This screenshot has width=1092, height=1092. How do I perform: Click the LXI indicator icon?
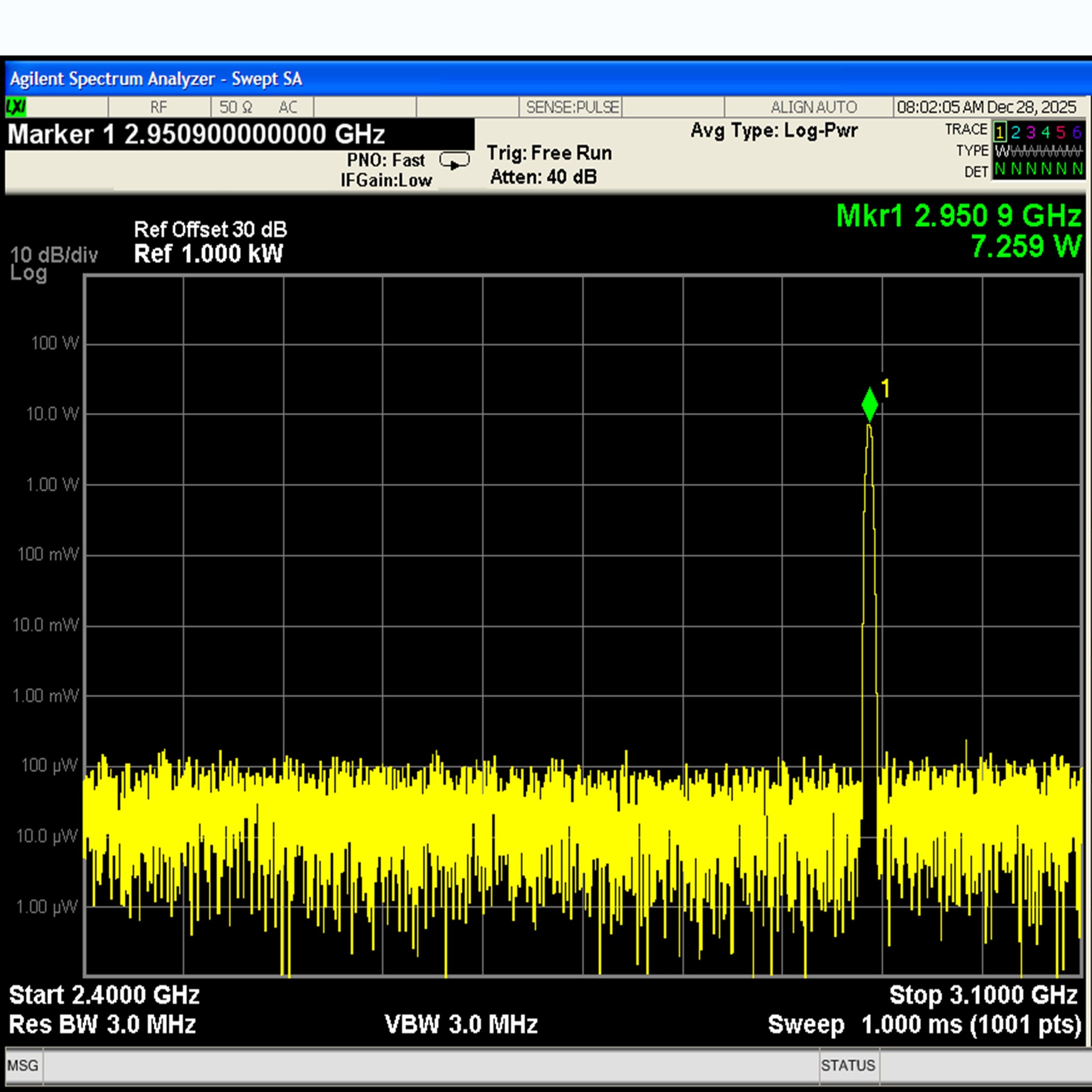pyautogui.click(x=16, y=107)
